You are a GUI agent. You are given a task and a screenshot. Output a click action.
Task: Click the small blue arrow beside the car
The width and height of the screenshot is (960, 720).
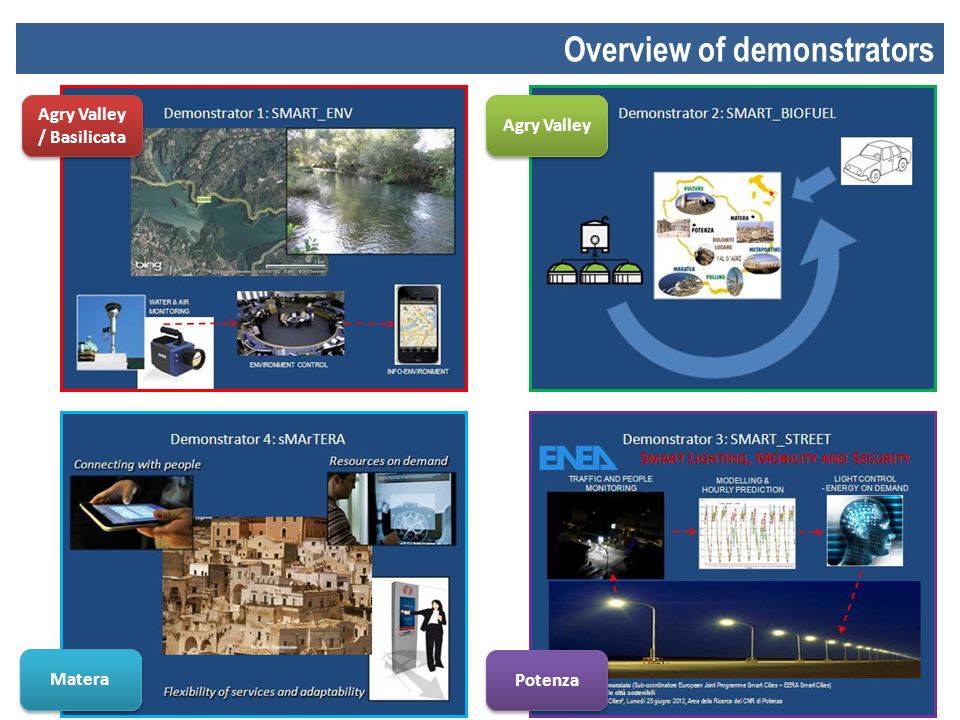[813, 184]
